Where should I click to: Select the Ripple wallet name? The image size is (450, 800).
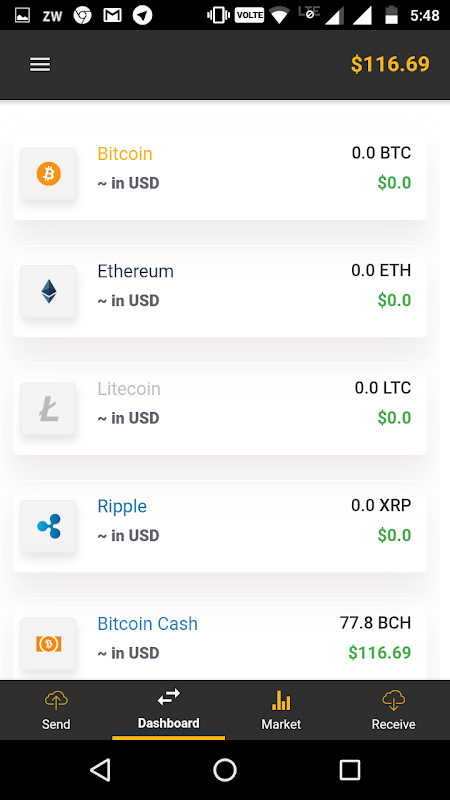pos(122,506)
